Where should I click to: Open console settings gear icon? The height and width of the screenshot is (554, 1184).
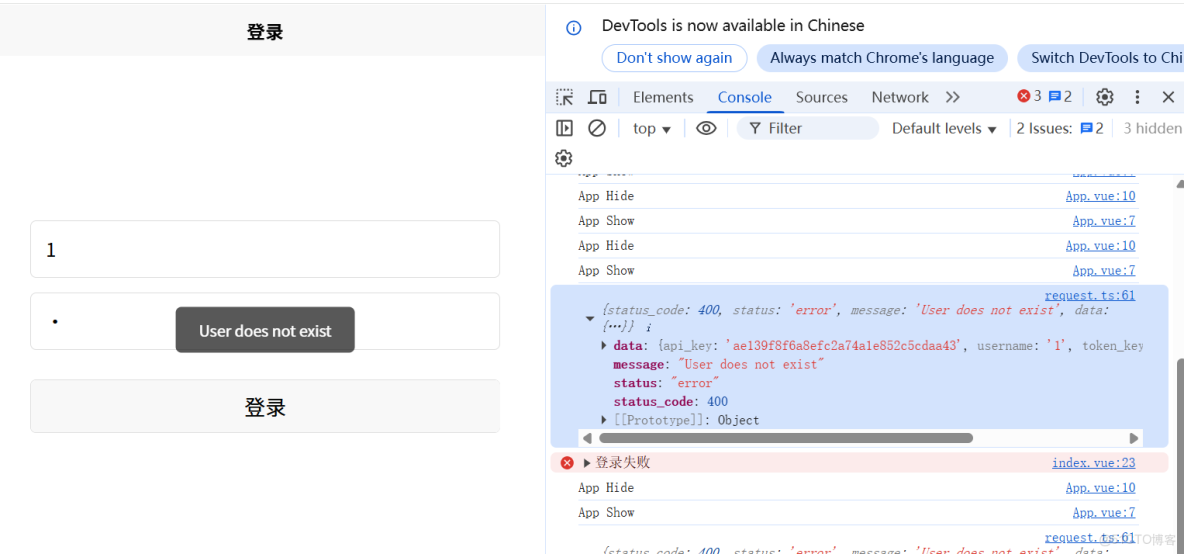564,158
